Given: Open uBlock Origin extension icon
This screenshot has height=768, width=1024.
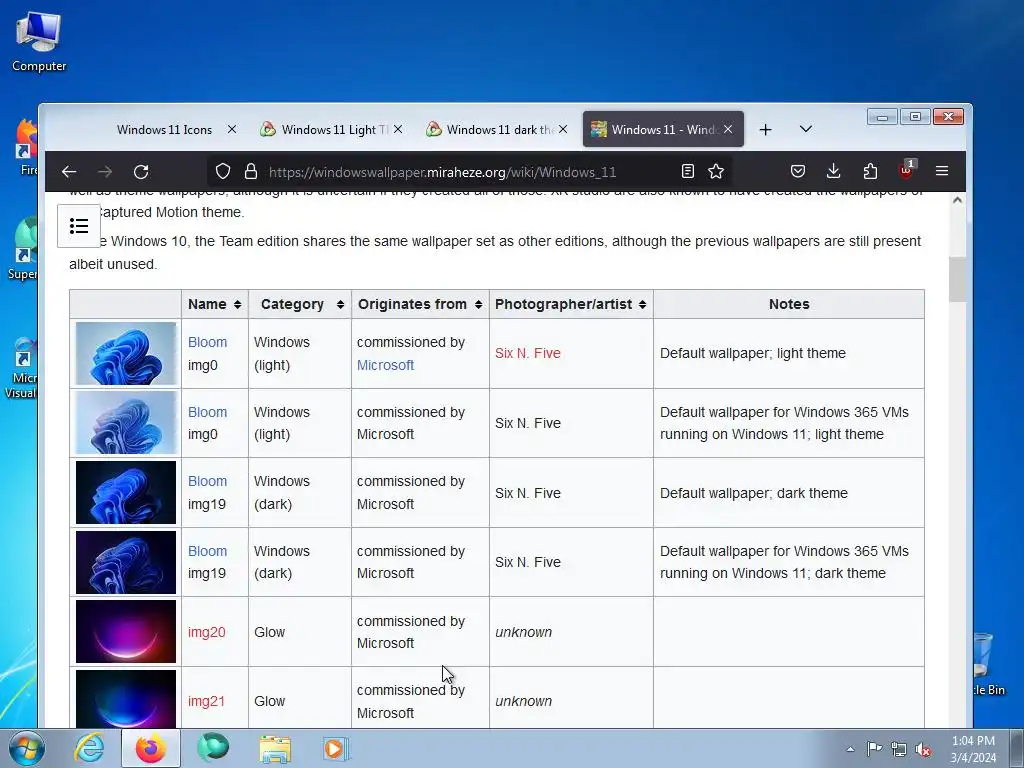Looking at the screenshot, I should pyautogui.click(x=906, y=170).
